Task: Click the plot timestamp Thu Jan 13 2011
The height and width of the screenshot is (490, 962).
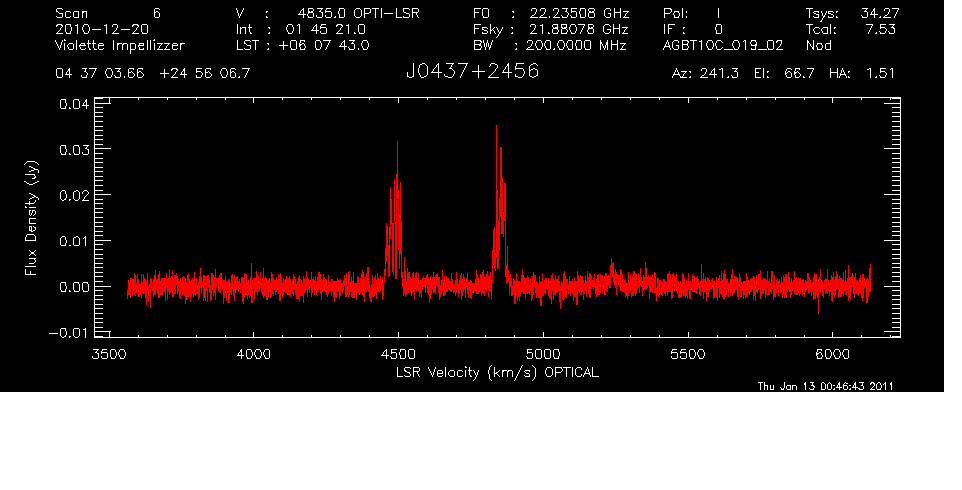Action: [x=825, y=385]
